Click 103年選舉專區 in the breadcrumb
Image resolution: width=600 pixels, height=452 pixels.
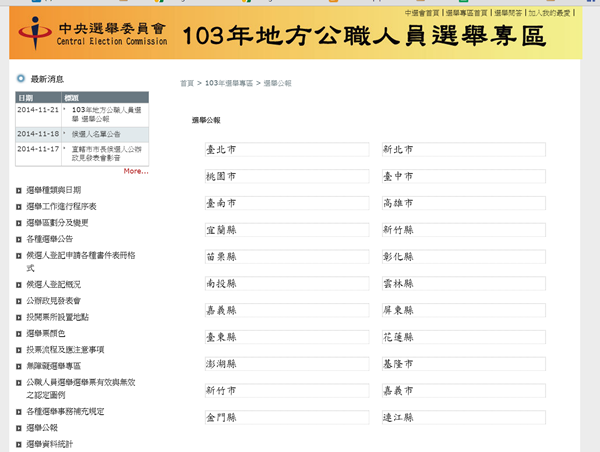[x=229, y=83]
